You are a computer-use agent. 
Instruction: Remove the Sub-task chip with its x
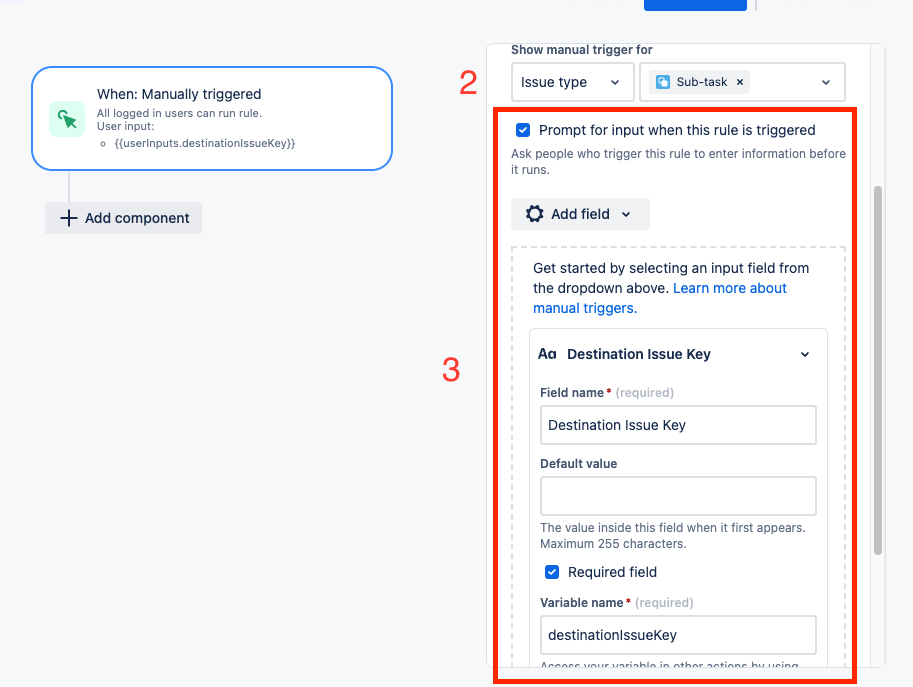click(x=739, y=82)
